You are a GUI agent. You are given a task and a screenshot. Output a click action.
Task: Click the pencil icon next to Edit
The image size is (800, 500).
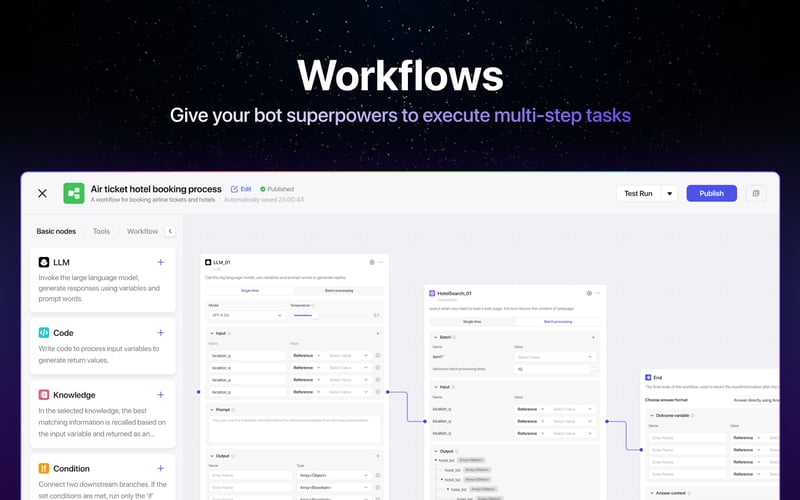[x=234, y=189]
